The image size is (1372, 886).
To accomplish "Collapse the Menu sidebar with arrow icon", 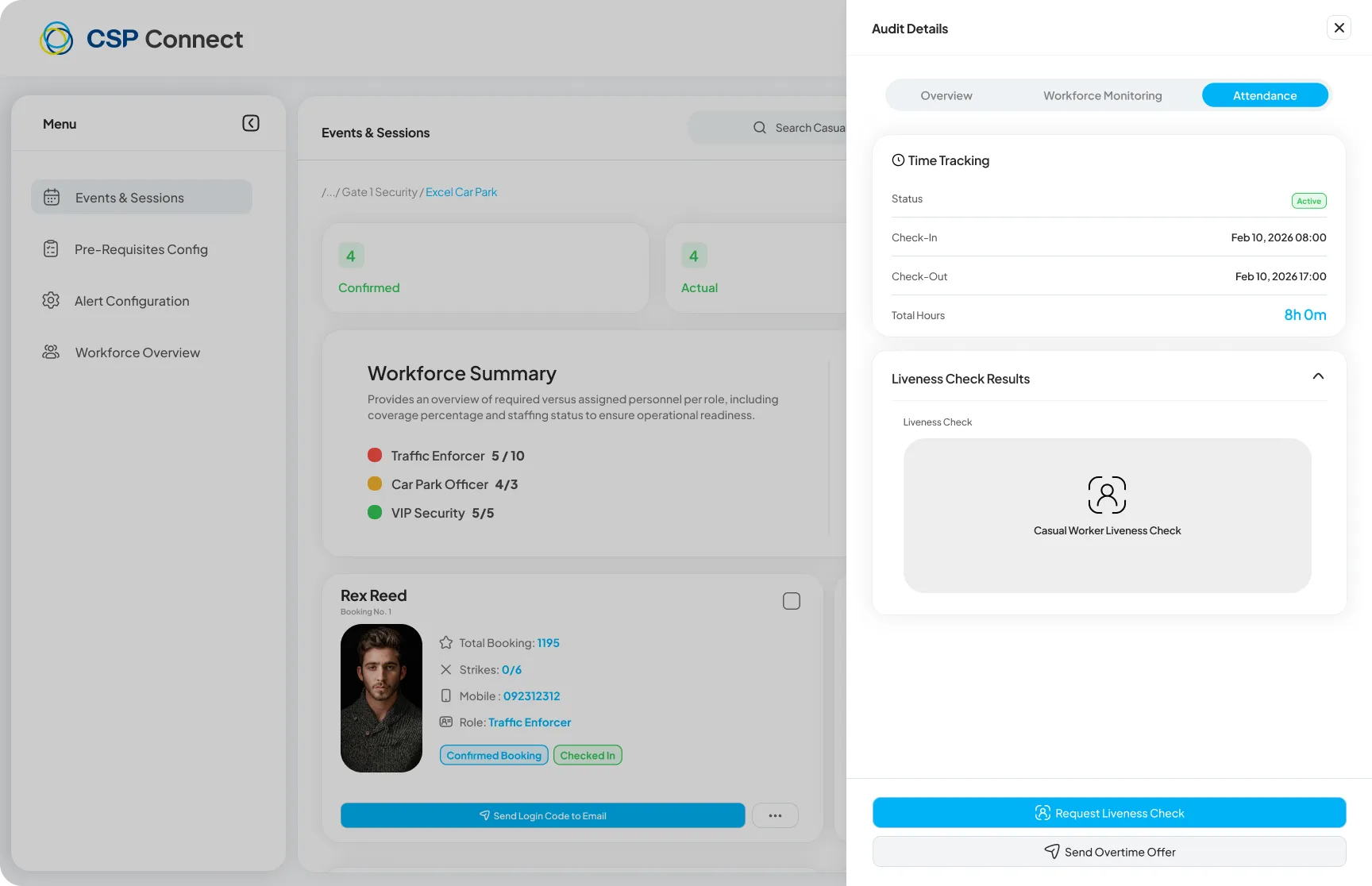I will [x=251, y=123].
